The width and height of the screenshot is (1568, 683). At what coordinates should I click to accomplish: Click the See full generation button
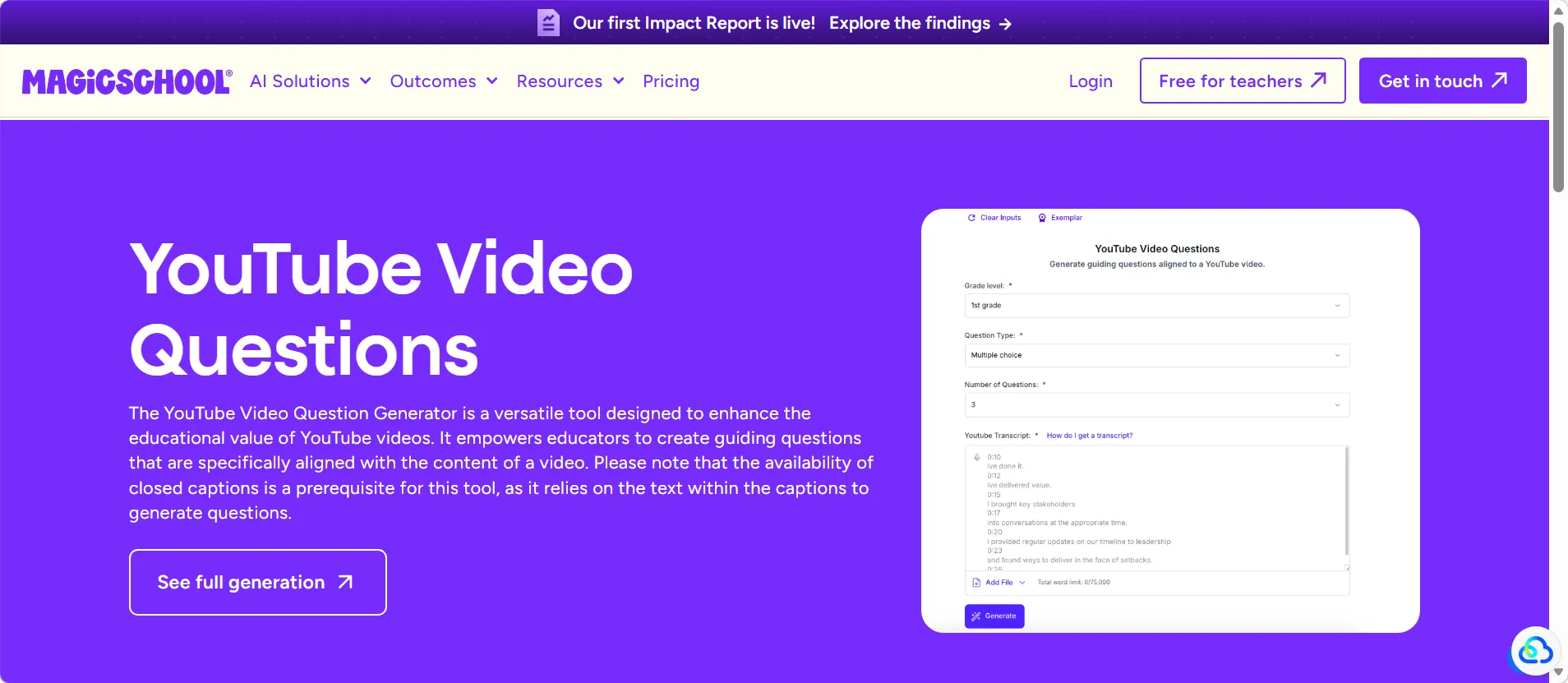click(257, 582)
